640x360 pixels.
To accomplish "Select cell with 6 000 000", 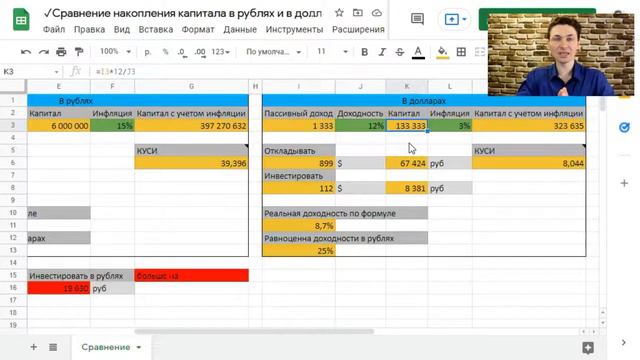I will tap(59, 126).
